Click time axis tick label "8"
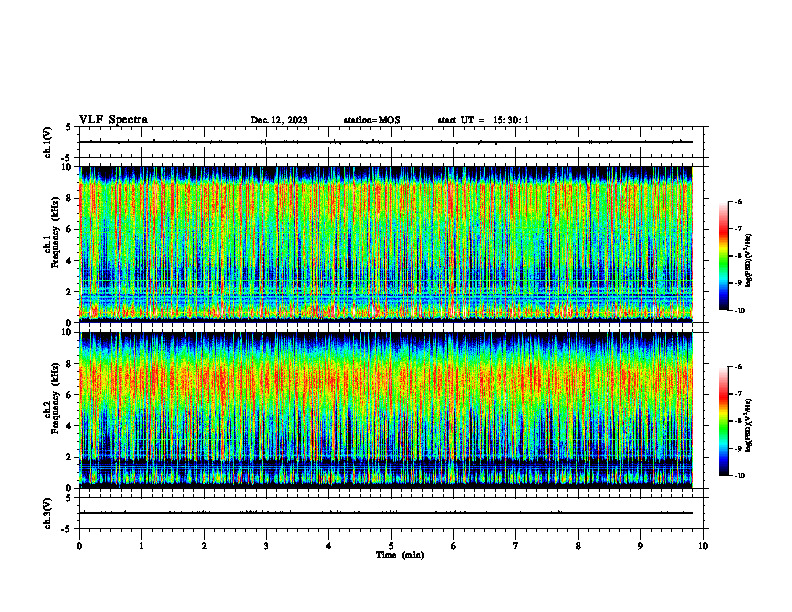 578,546
